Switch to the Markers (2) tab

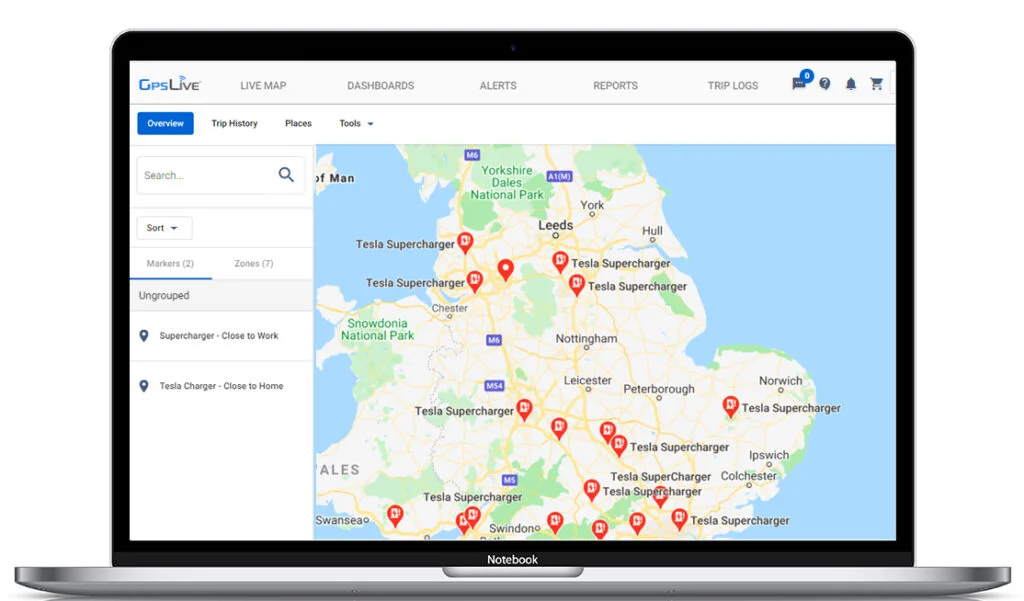tap(170, 264)
